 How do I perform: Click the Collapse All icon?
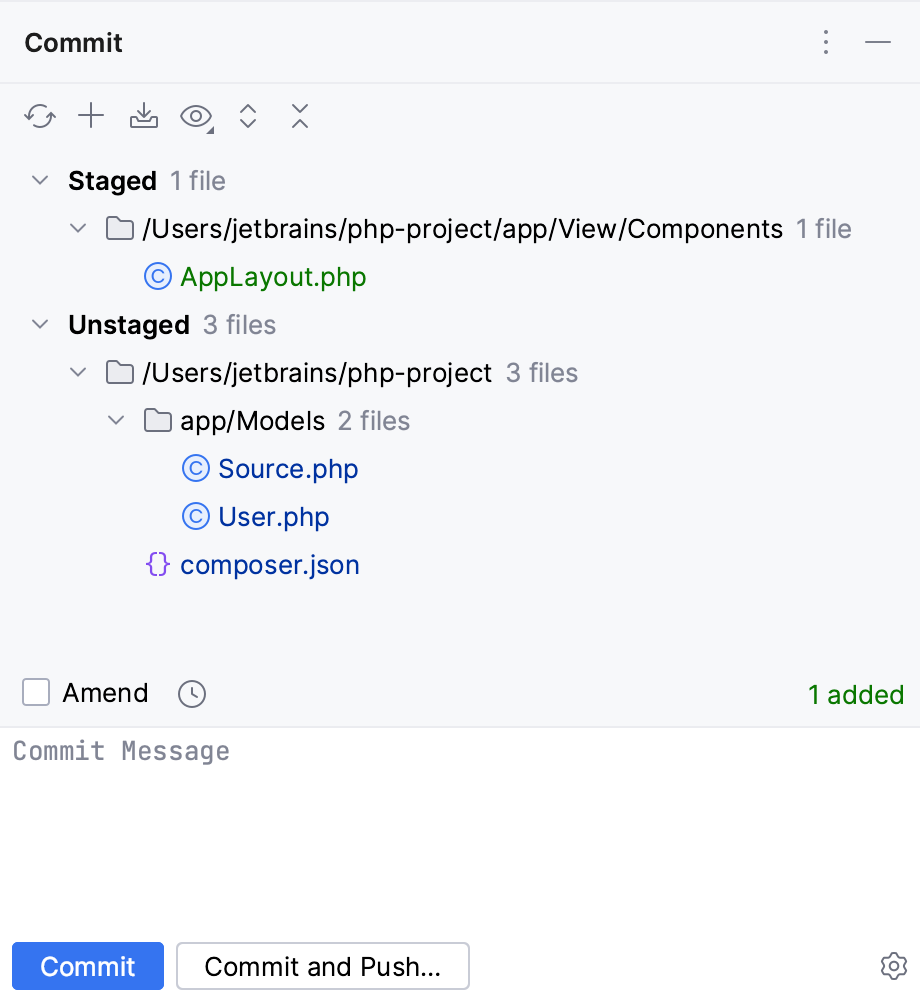pos(300,117)
